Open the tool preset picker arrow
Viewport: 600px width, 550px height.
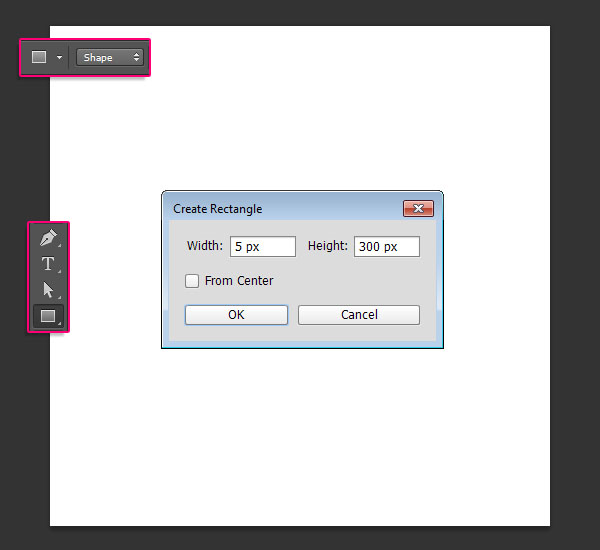click(x=59, y=57)
